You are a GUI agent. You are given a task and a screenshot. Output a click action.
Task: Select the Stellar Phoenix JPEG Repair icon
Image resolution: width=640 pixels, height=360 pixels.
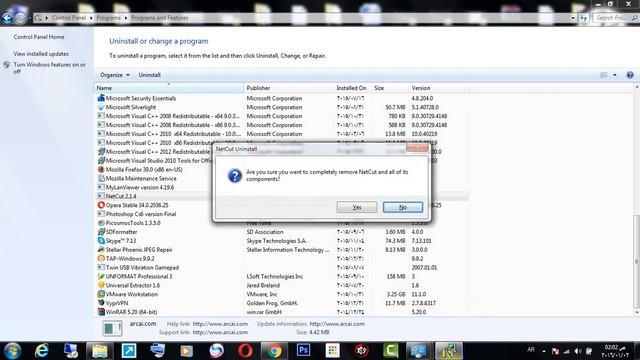coord(101,250)
